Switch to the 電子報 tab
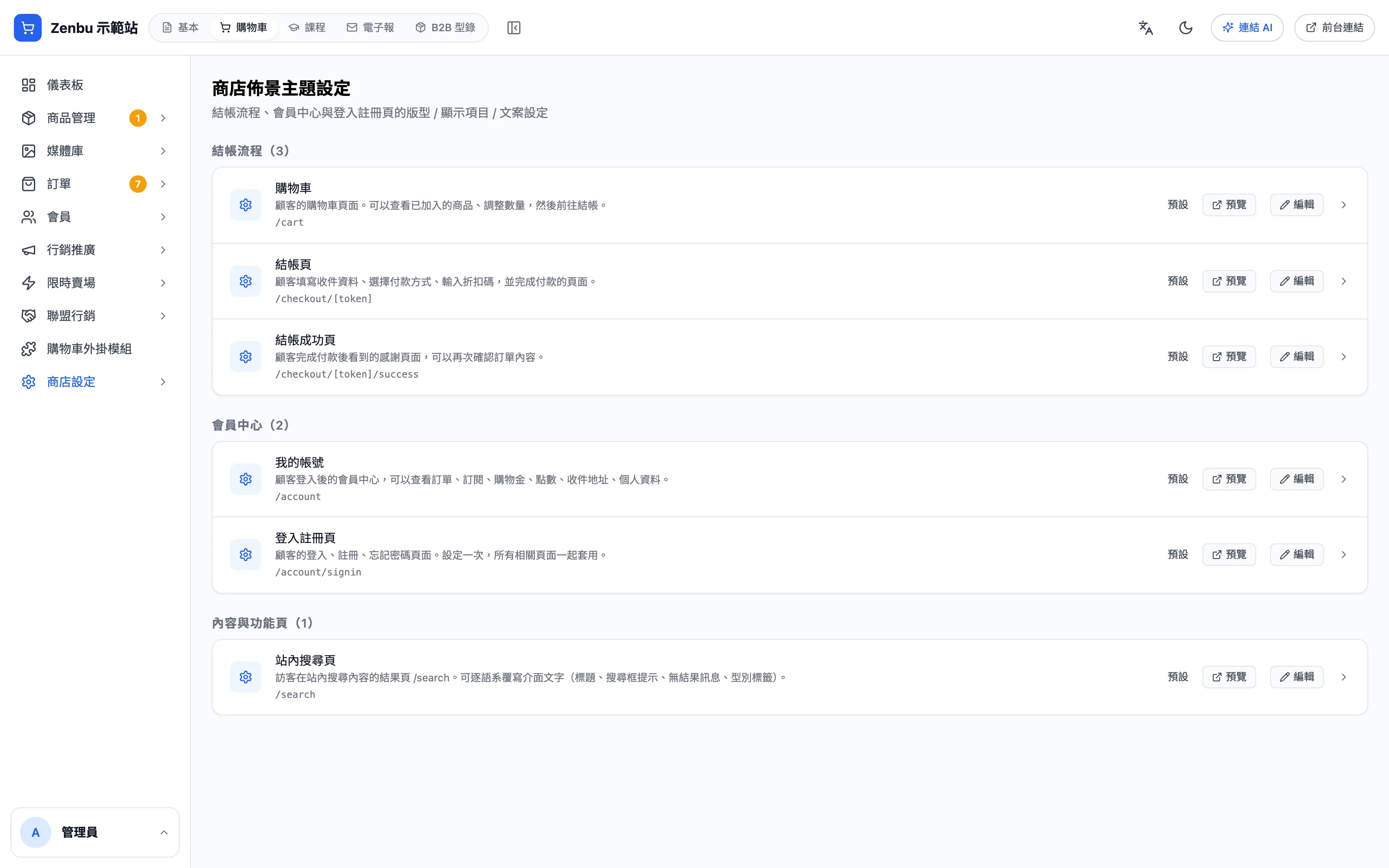 coord(370,27)
